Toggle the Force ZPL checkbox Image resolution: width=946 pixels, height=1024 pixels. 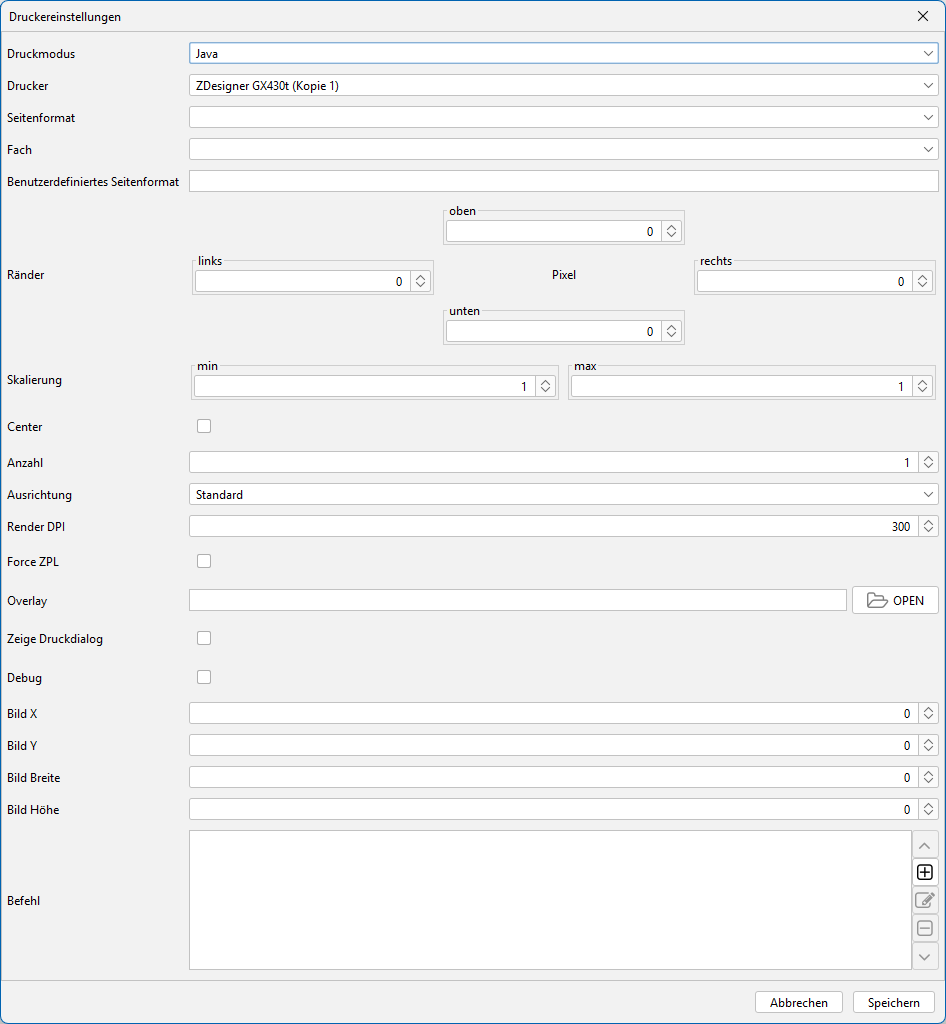[x=204, y=561]
